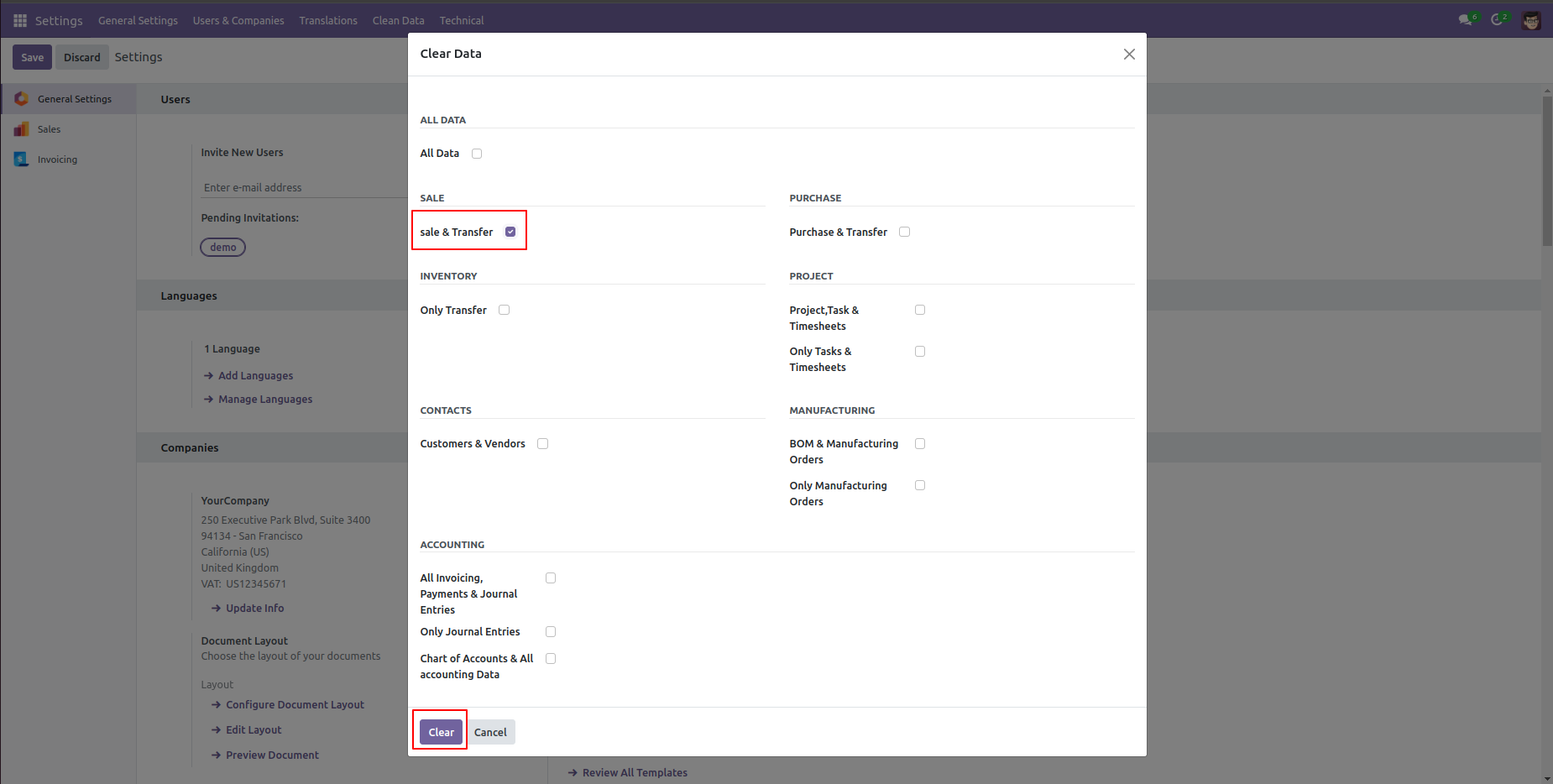This screenshot has width=1553, height=784.
Task: Open the Technical menu
Action: 461,19
